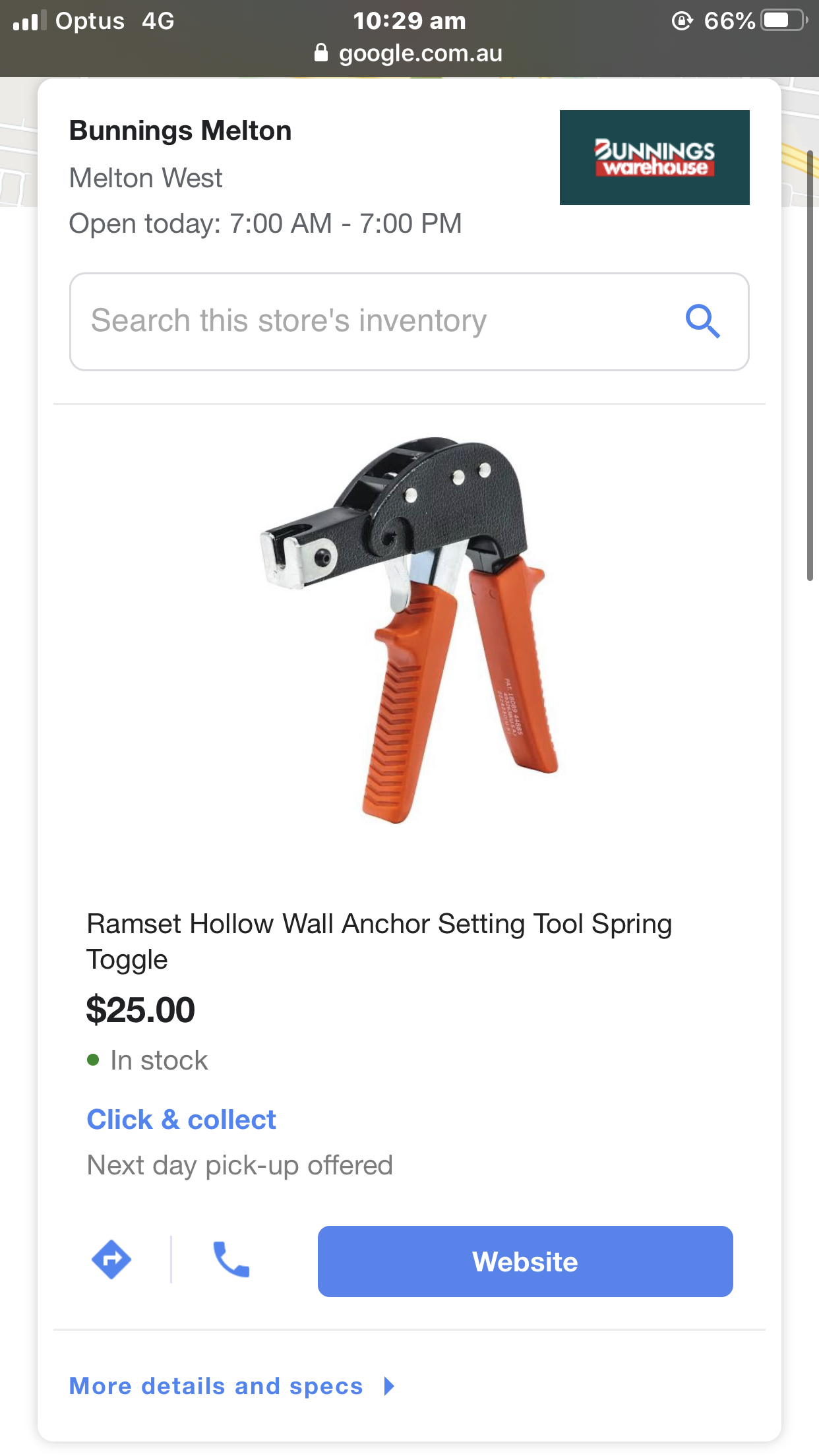Expand More details and specs arrow
The width and height of the screenshot is (819, 1456).
pos(389,1386)
